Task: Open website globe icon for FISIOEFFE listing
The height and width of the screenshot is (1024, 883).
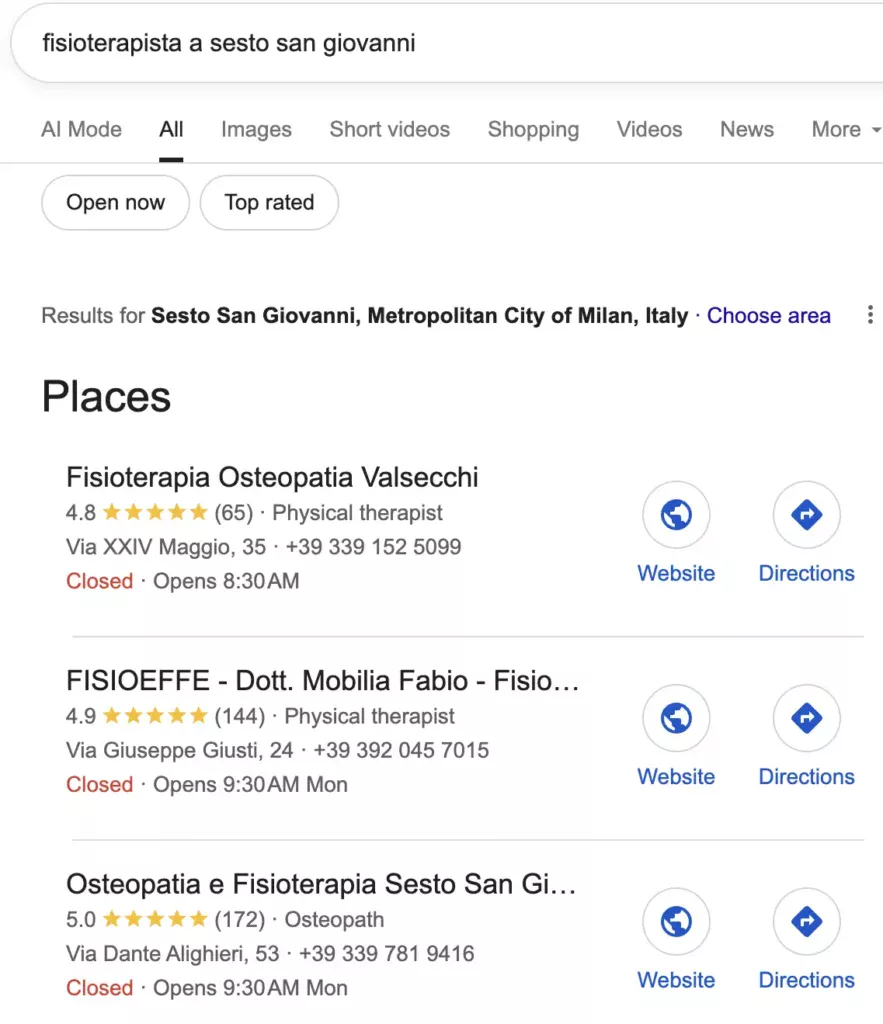Action: (676, 719)
